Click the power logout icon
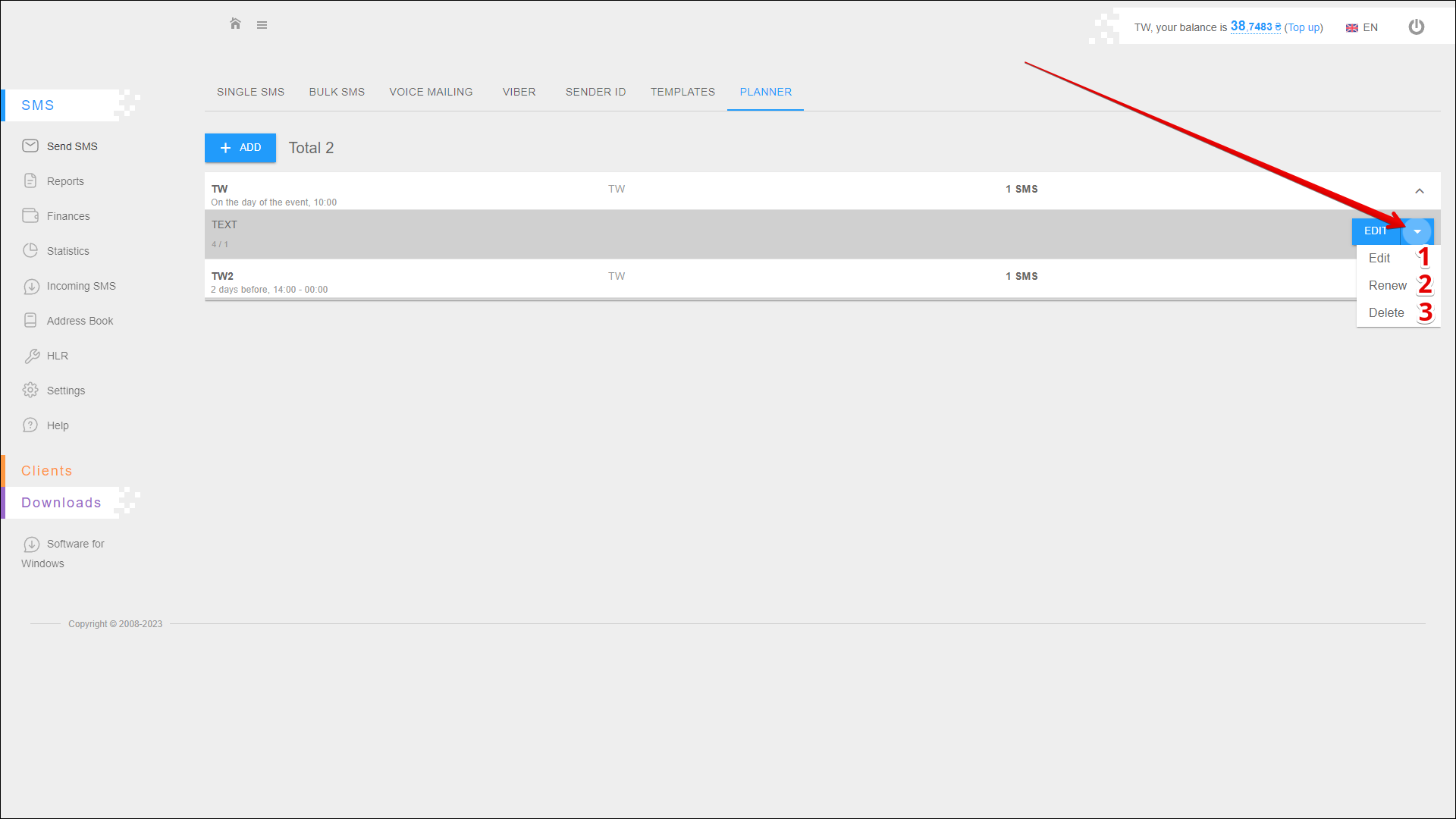This screenshot has width=1456, height=819. coord(1416,27)
